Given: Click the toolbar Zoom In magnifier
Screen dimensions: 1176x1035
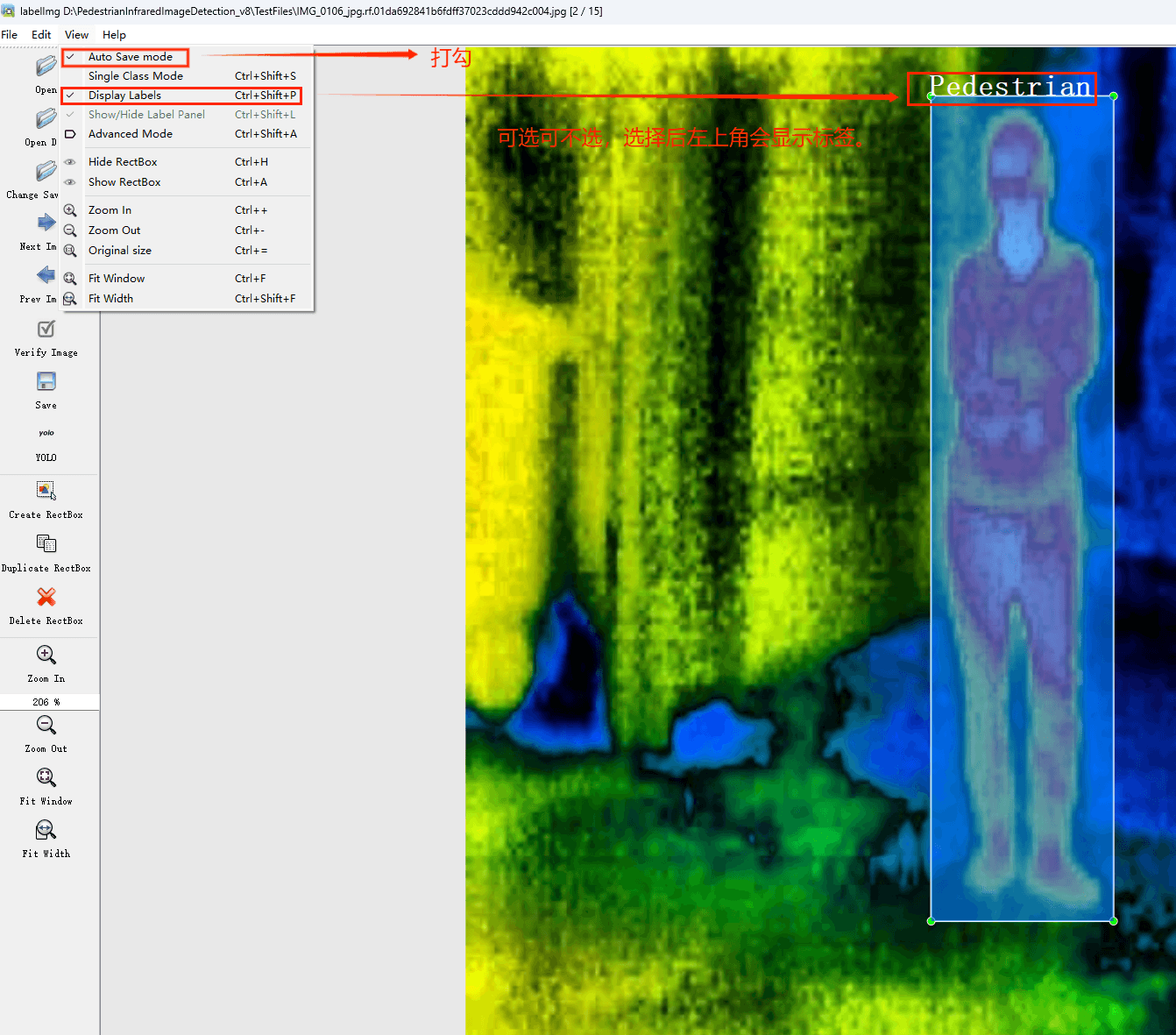Looking at the screenshot, I should tap(46, 655).
